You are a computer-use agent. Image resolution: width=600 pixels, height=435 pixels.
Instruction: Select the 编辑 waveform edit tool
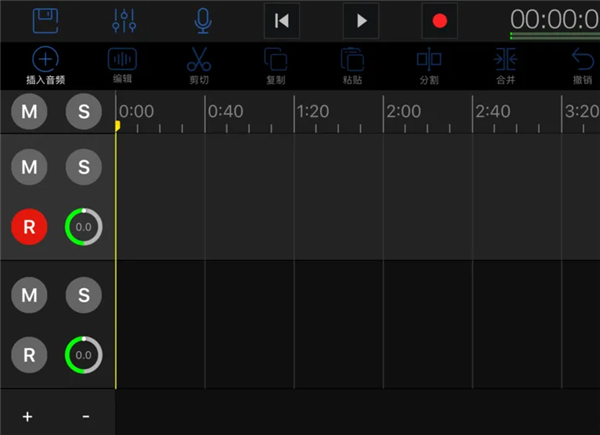click(x=123, y=64)
